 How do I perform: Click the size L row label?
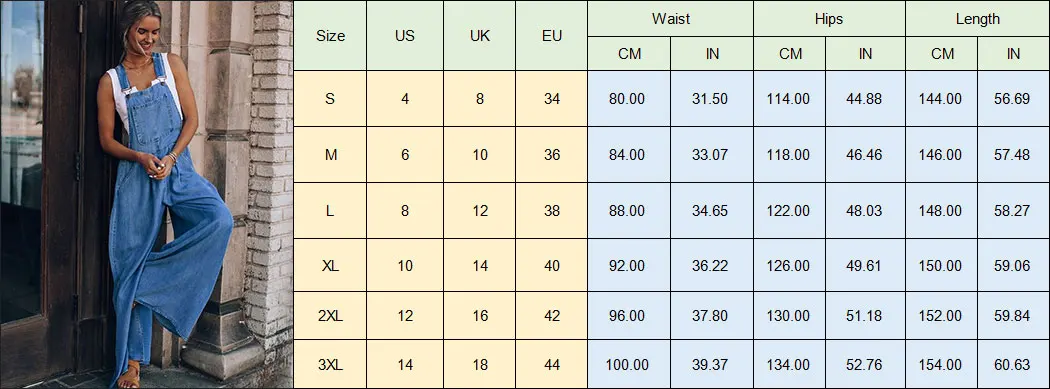[330, 211]
